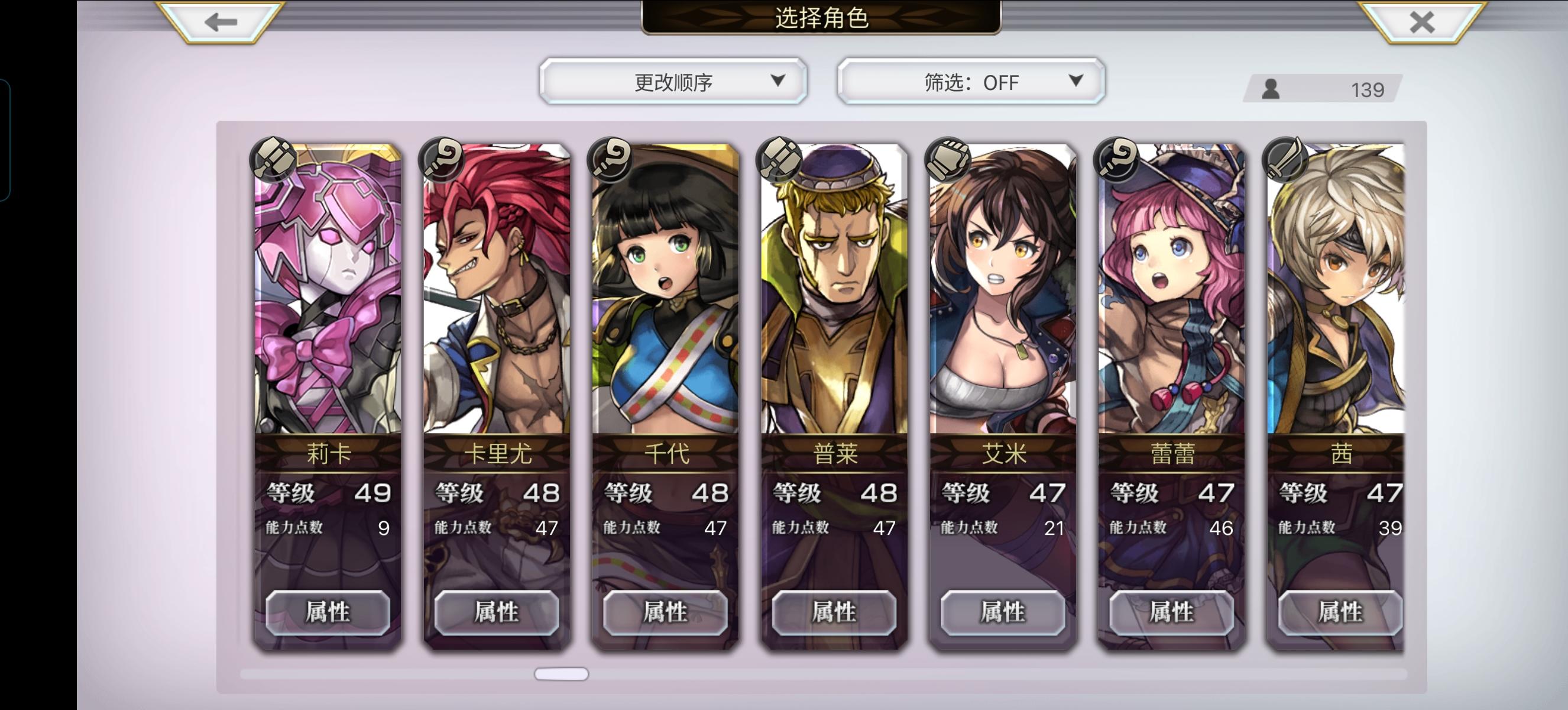This screenshot has width=1568, height=710.
Task: Click the hammer class icon on 莉卡's card
Action: (273, 159)
